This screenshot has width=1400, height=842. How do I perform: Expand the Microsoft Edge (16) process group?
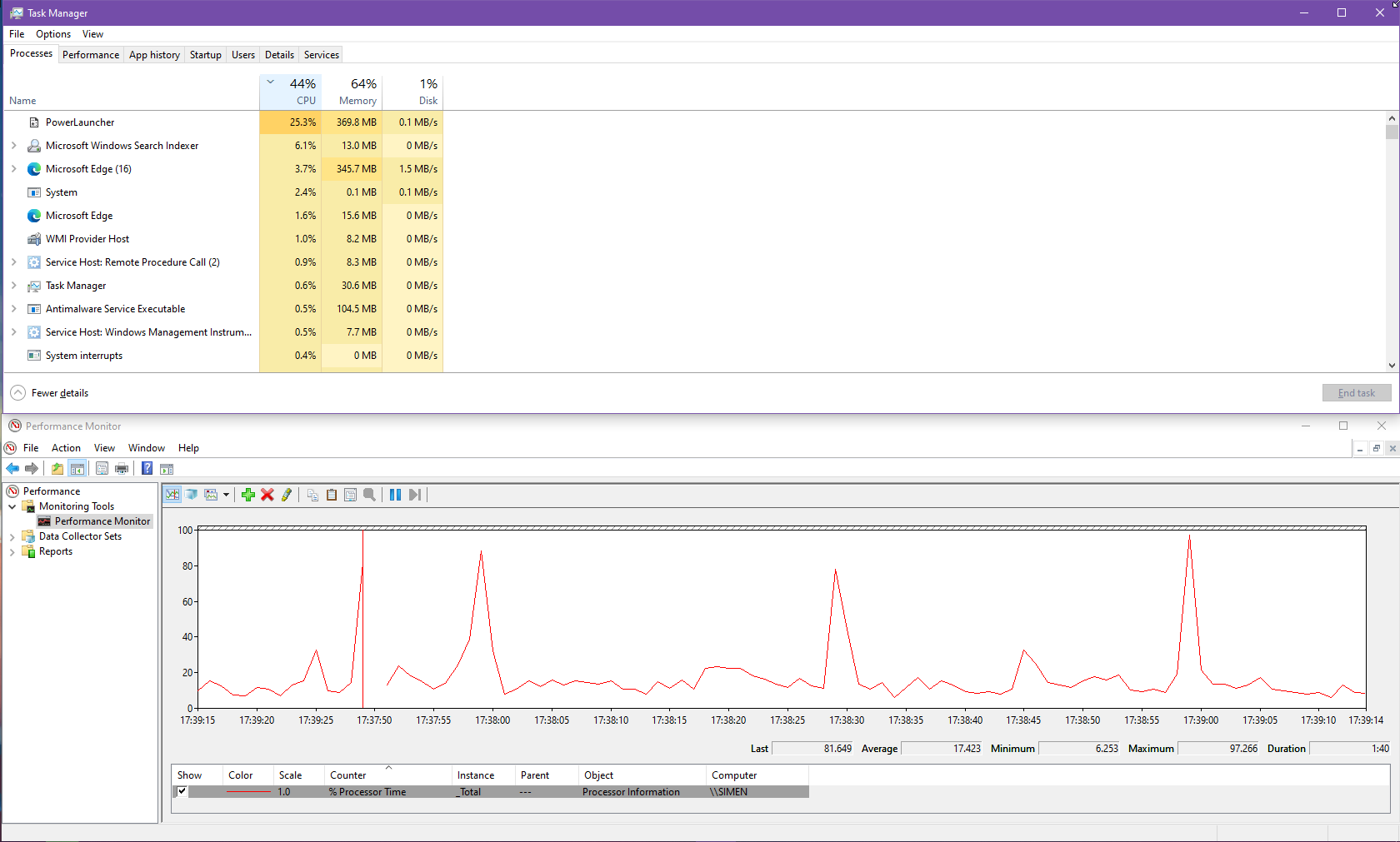13,169
